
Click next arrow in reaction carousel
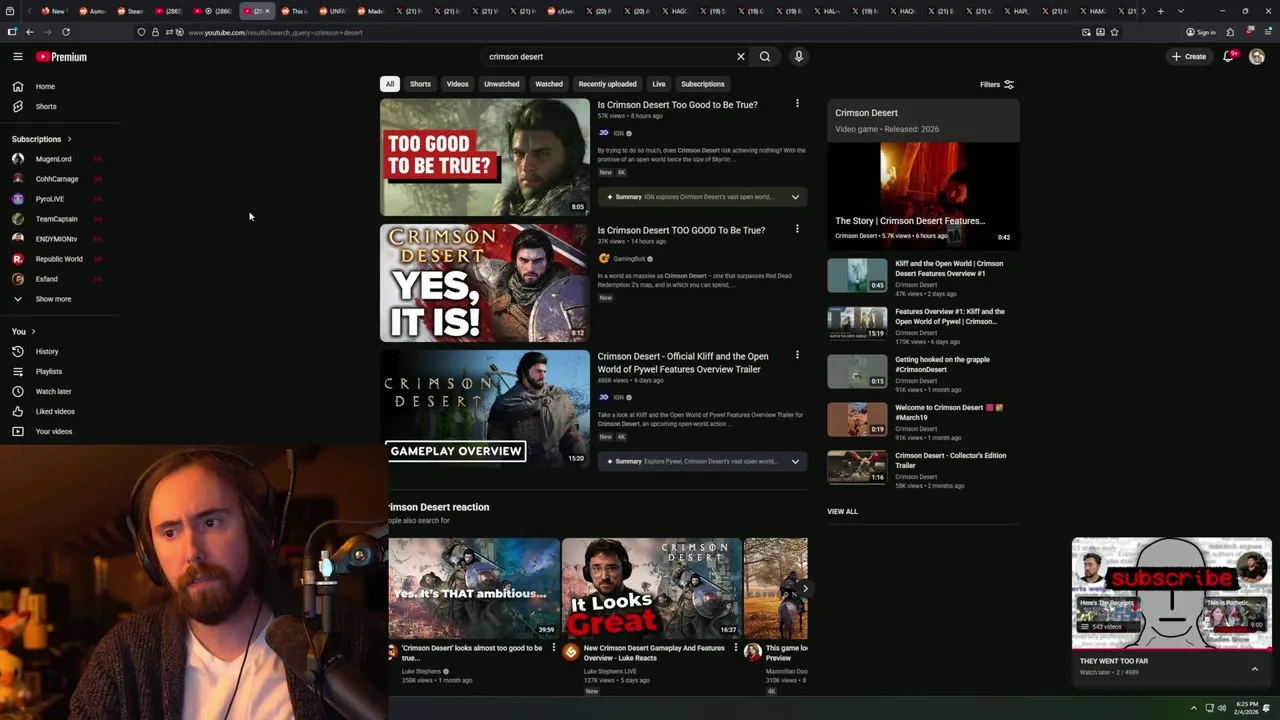[x=804, y=588]
